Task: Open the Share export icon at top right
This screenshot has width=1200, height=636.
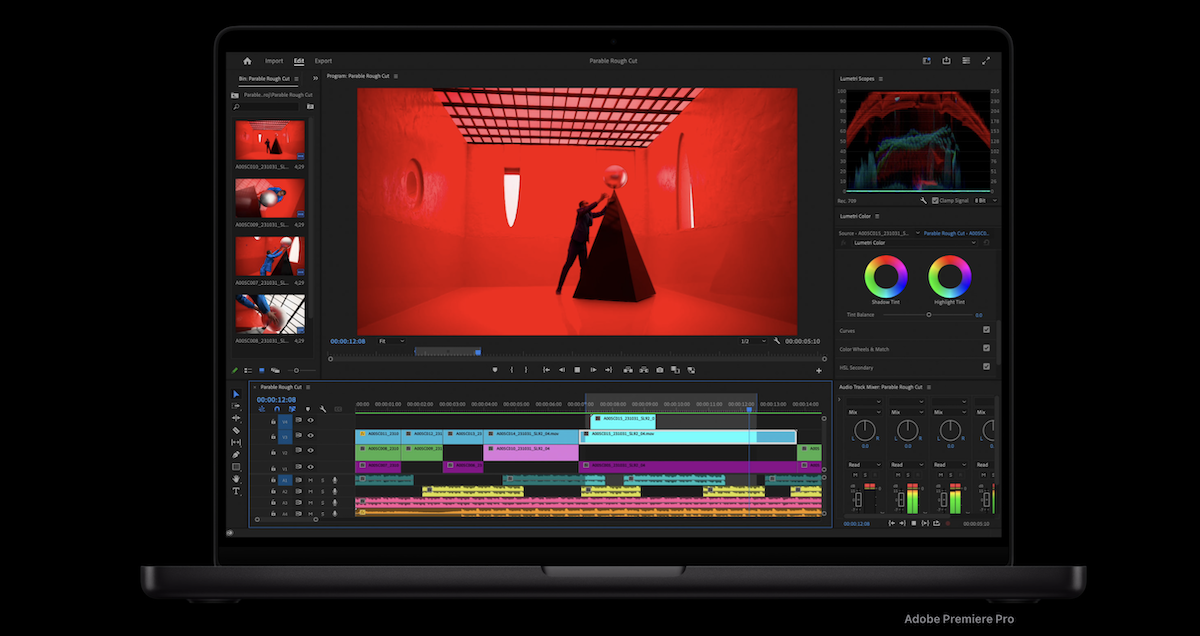Action: pos(946,61)
